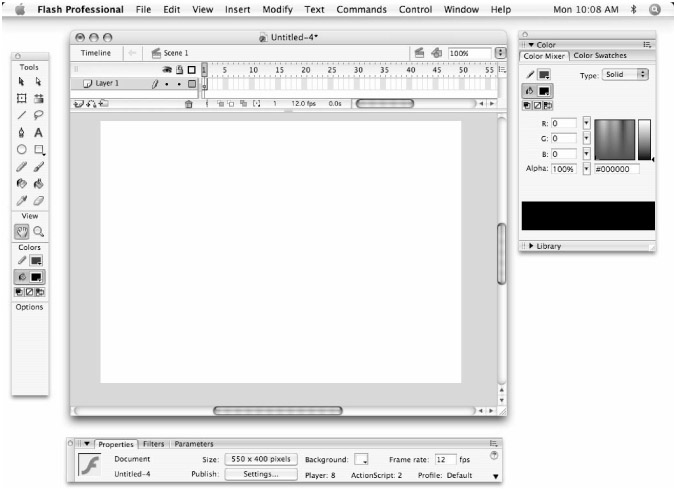Toggle the show/hide all layers eye icon

[165, 69]
